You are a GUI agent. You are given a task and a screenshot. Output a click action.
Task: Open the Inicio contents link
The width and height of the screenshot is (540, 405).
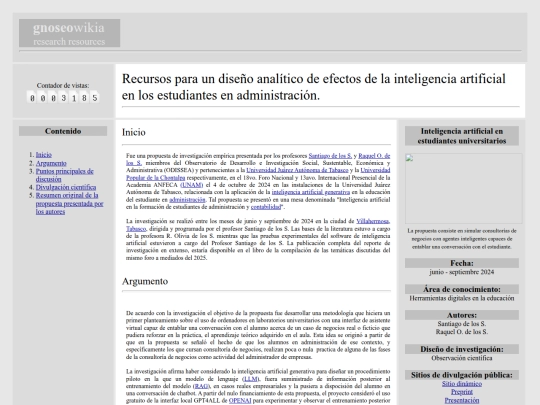44,155
